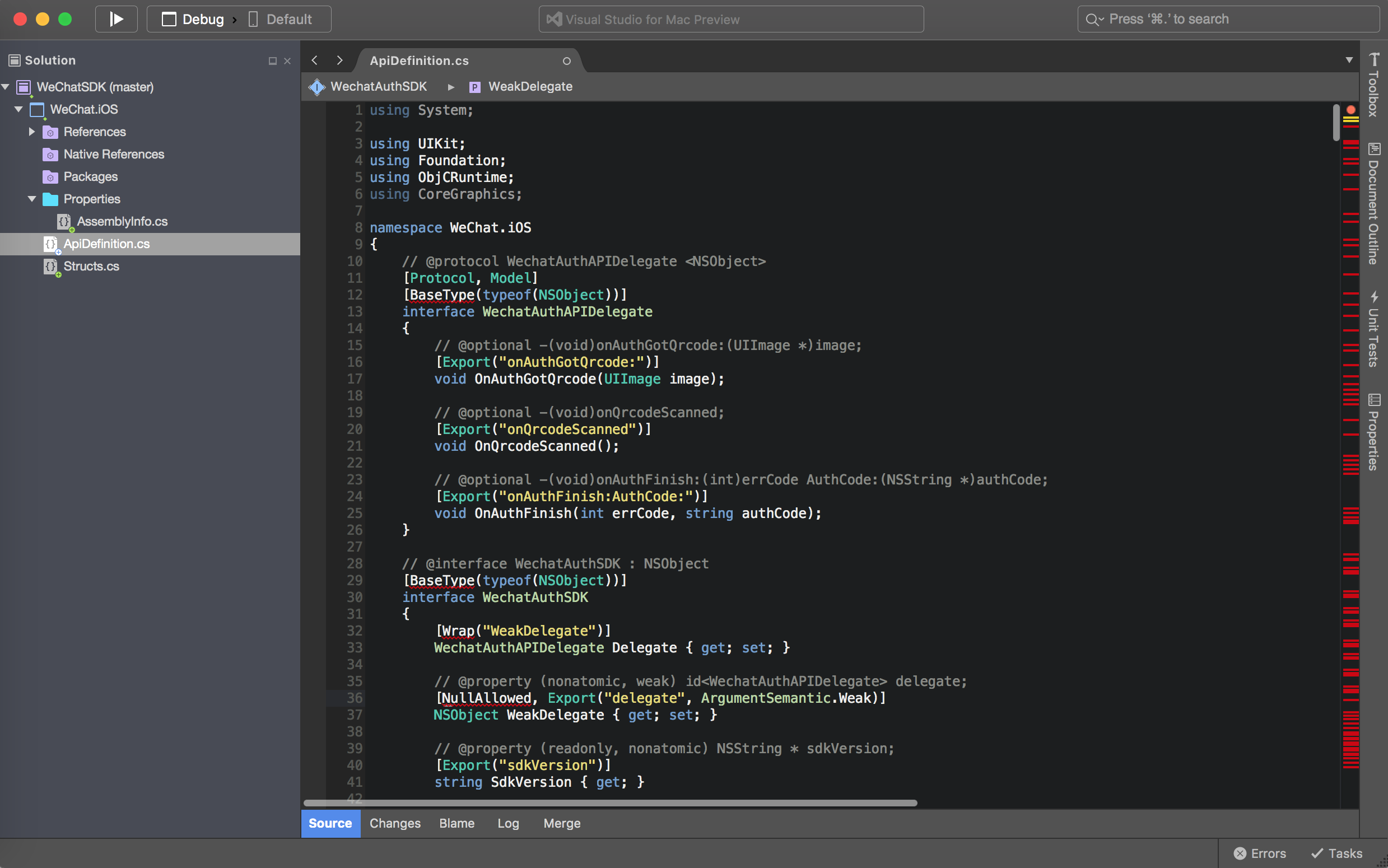Open the Errors pad
Screen dimensions: 1388x868
tap(1260, 853)
